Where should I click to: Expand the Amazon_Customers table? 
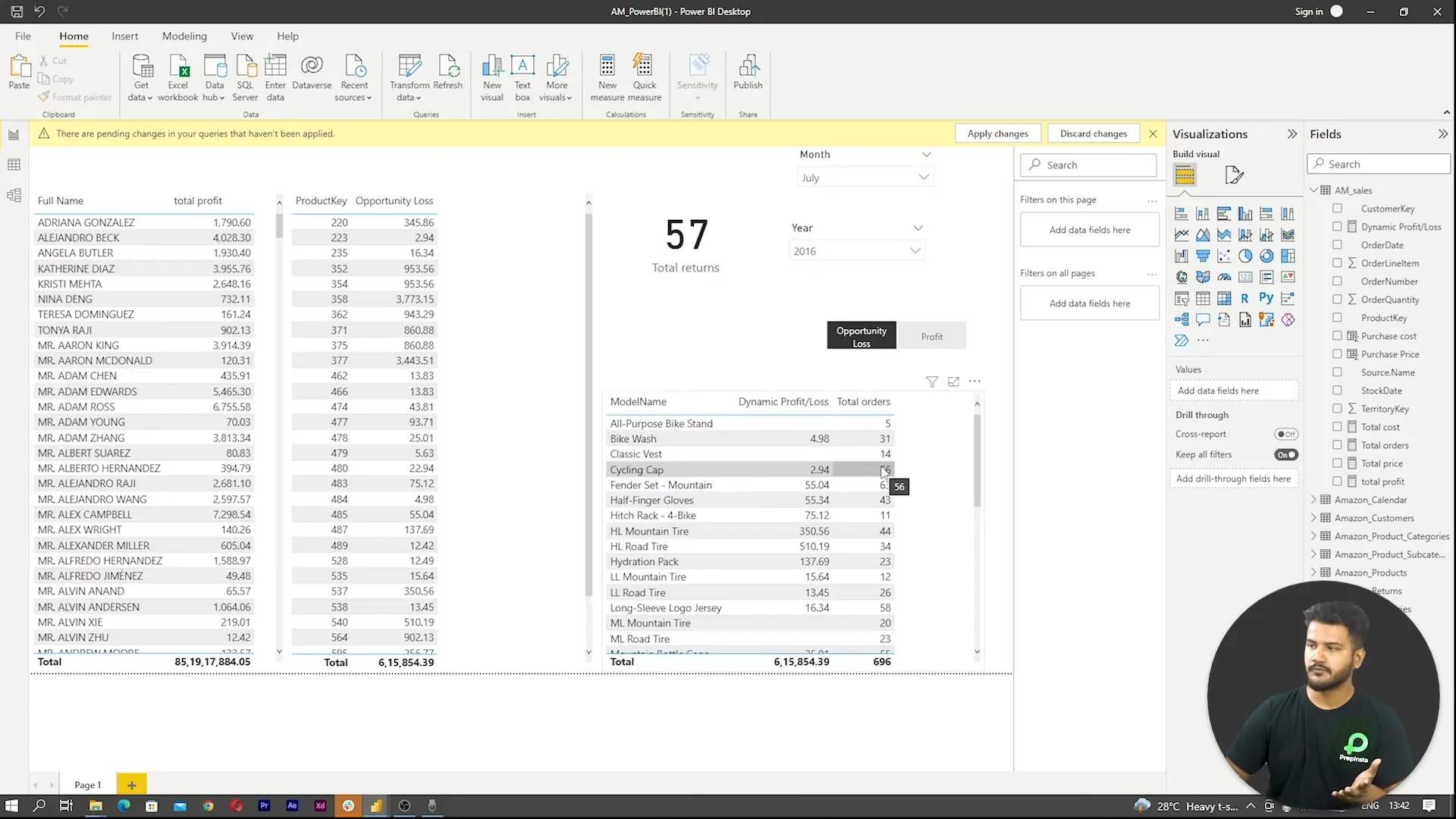click(x=1314, y=518)
